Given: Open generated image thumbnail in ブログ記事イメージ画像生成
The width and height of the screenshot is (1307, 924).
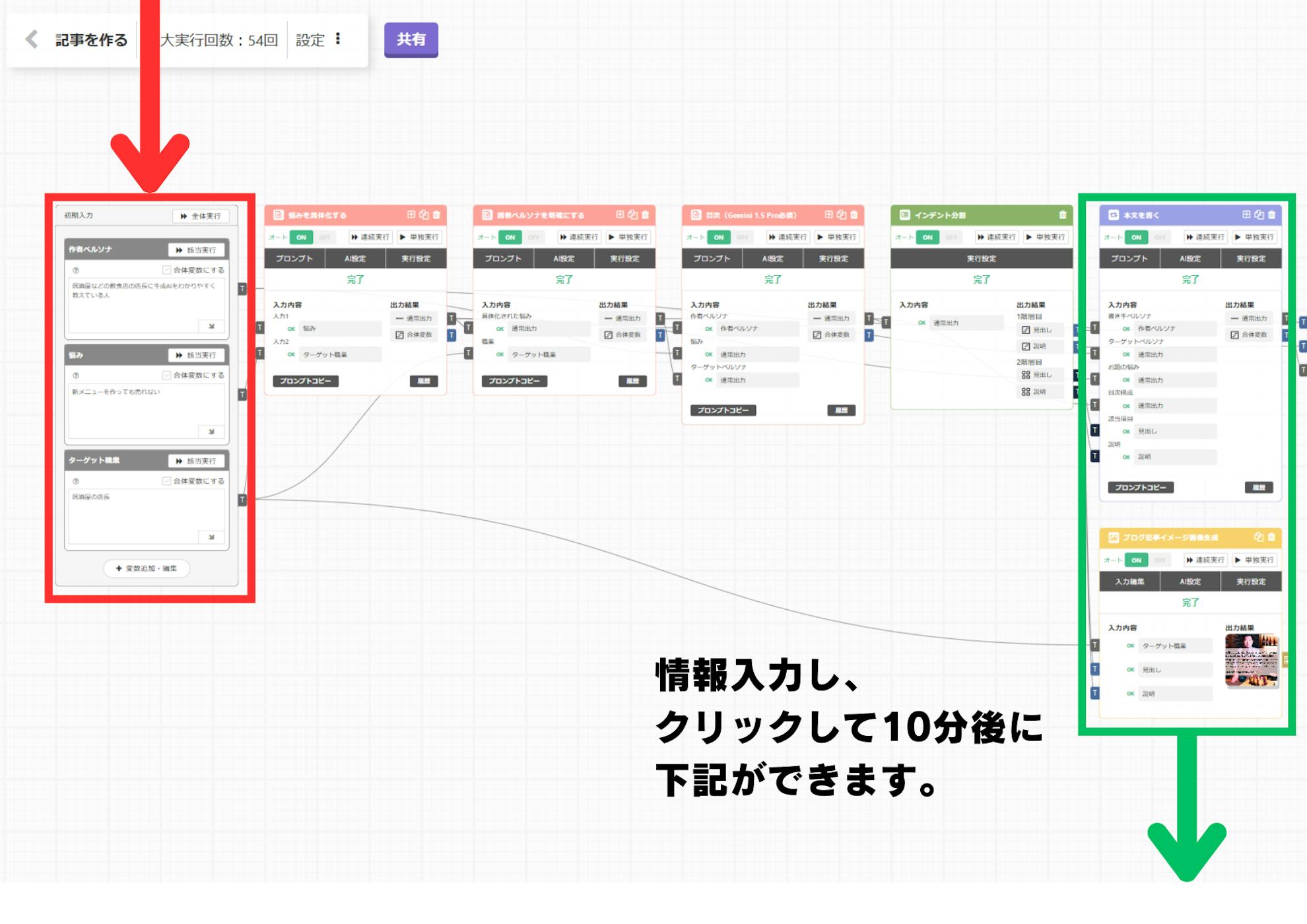Looking at the screenshot, I should pos(1251,661).
